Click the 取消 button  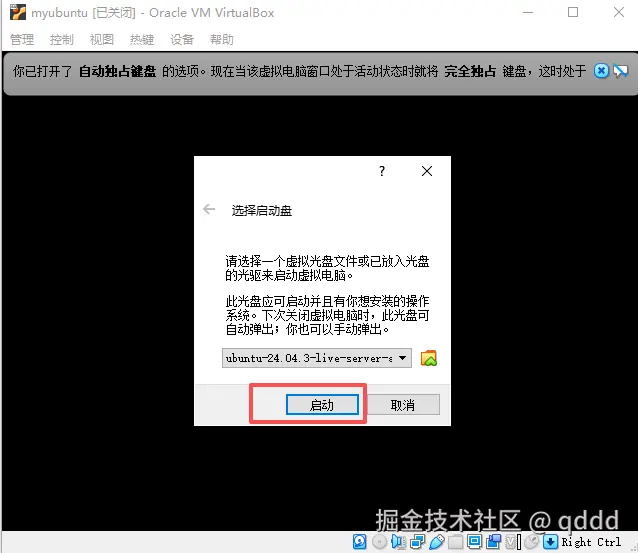pyautogui.click(x=403, y=404)
